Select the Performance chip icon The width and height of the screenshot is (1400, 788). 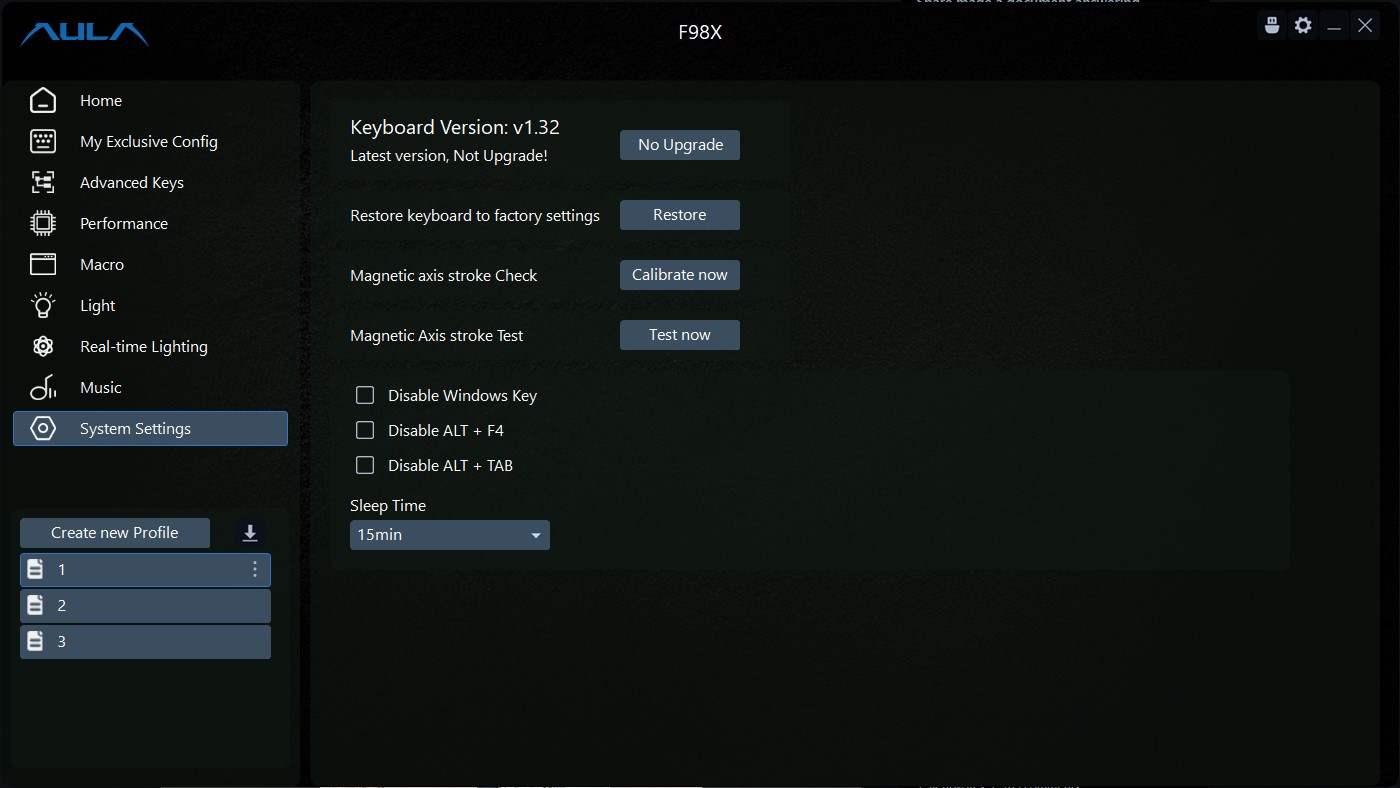tap(43, 223)
